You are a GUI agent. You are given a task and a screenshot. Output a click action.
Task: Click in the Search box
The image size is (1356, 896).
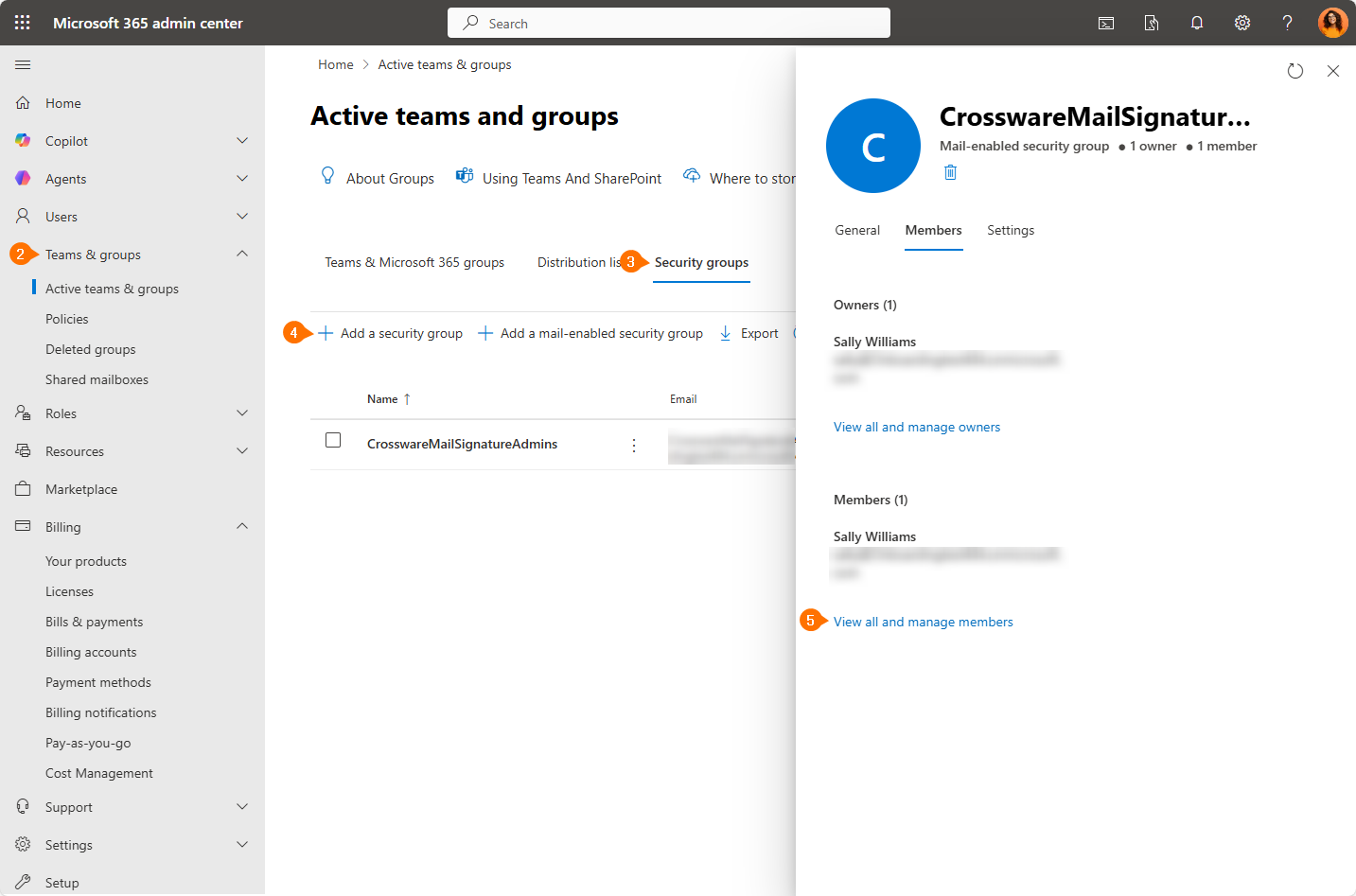pos(668,23)
